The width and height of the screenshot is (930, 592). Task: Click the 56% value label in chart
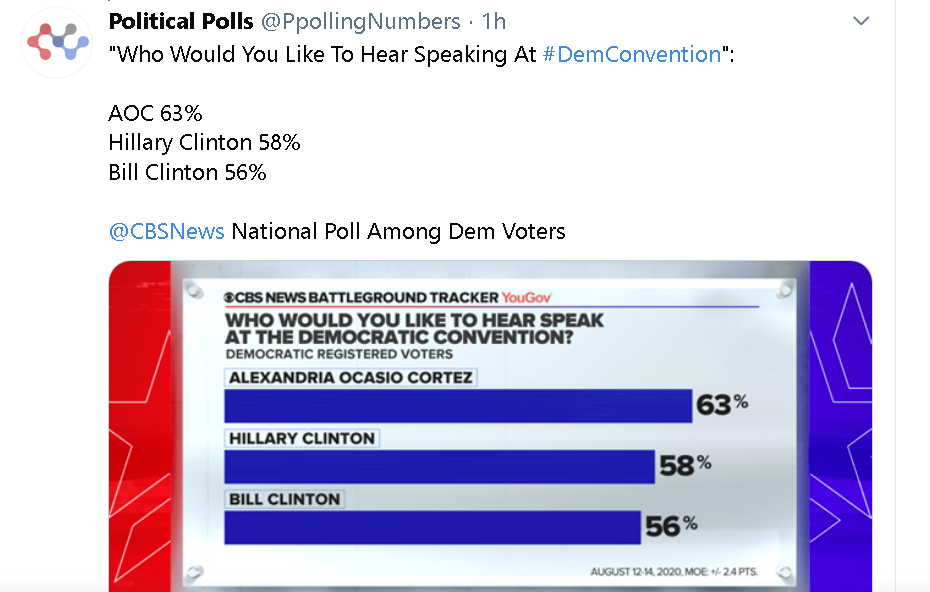[x=671, y=526]
